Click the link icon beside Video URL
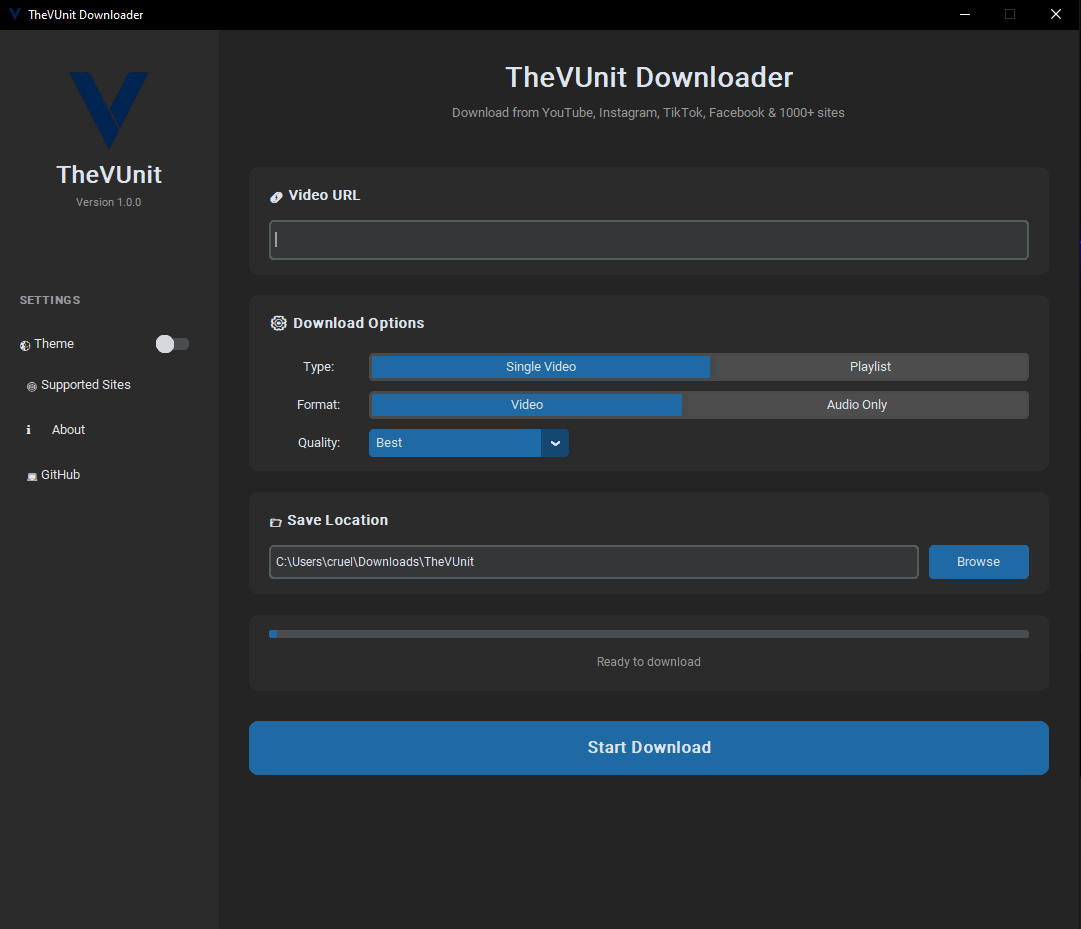Image resolution: width=1081 pixels, height=929 pixels. [x=276, y=197]
